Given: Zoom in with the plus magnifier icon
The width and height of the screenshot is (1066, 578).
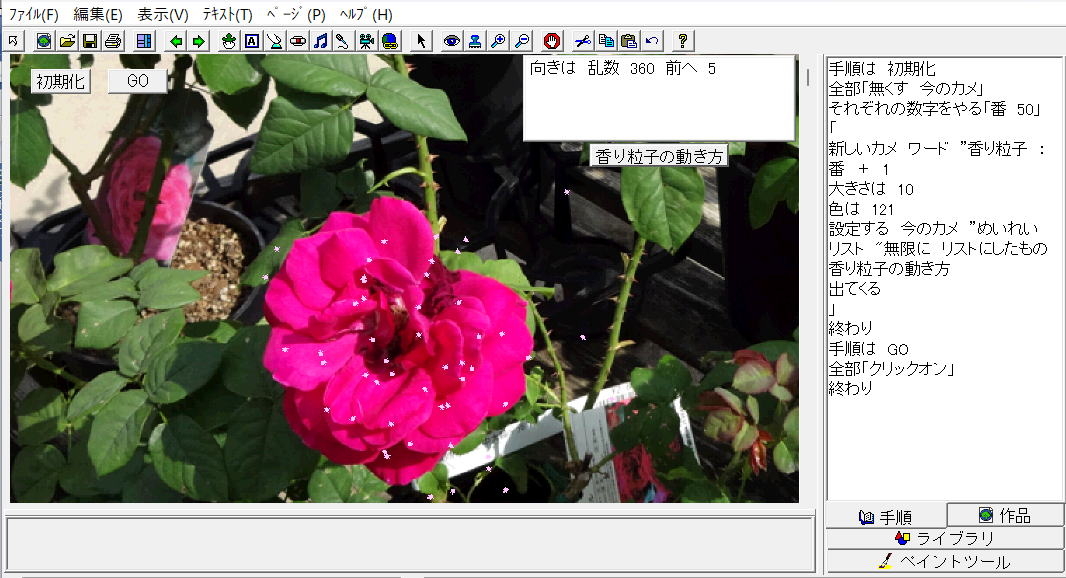Looking at the screenshot, I should pyautogui.click(x=498, y=41).
